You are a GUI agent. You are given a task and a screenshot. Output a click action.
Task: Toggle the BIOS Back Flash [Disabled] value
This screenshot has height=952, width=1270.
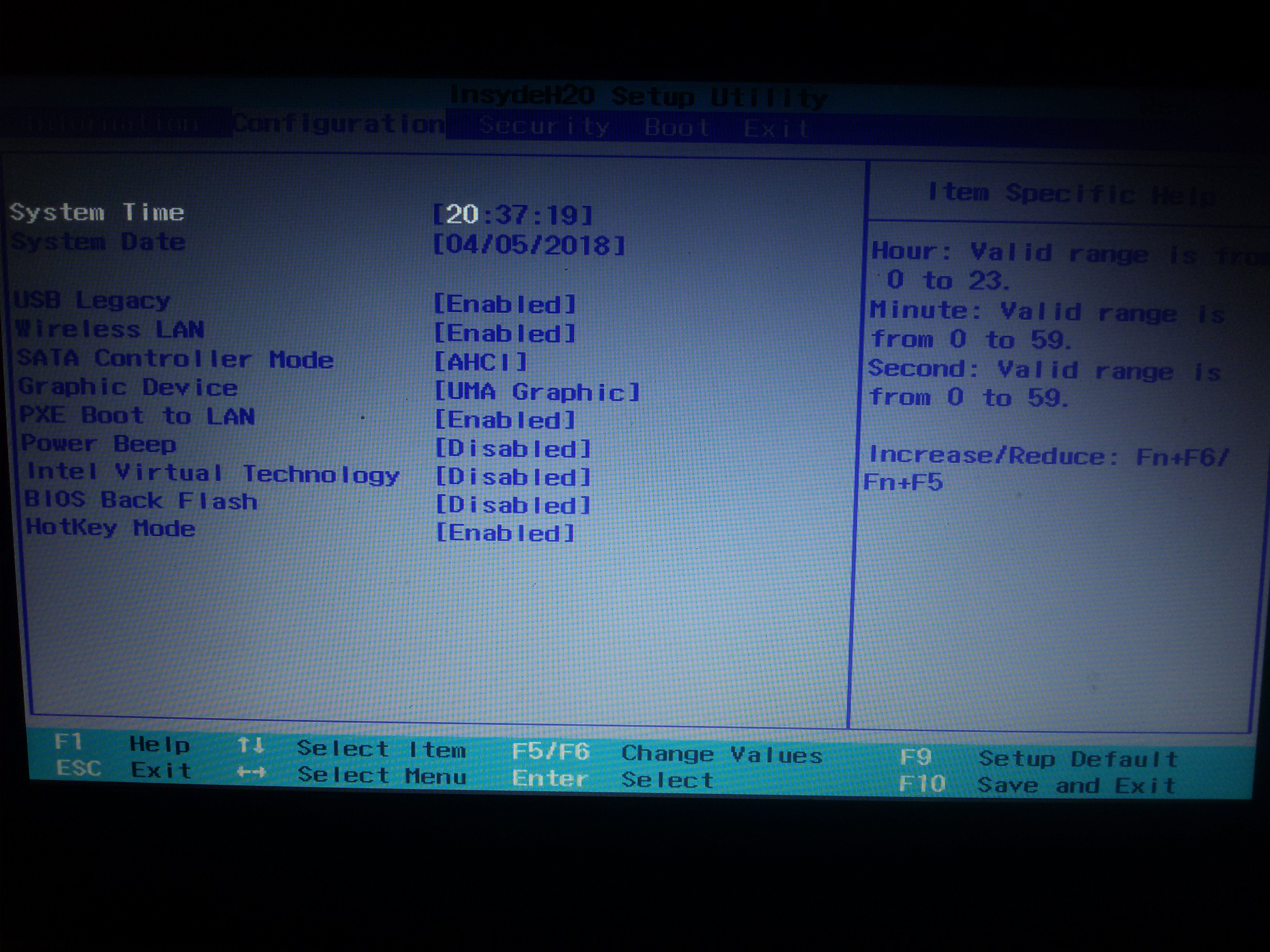pos(513,505)
